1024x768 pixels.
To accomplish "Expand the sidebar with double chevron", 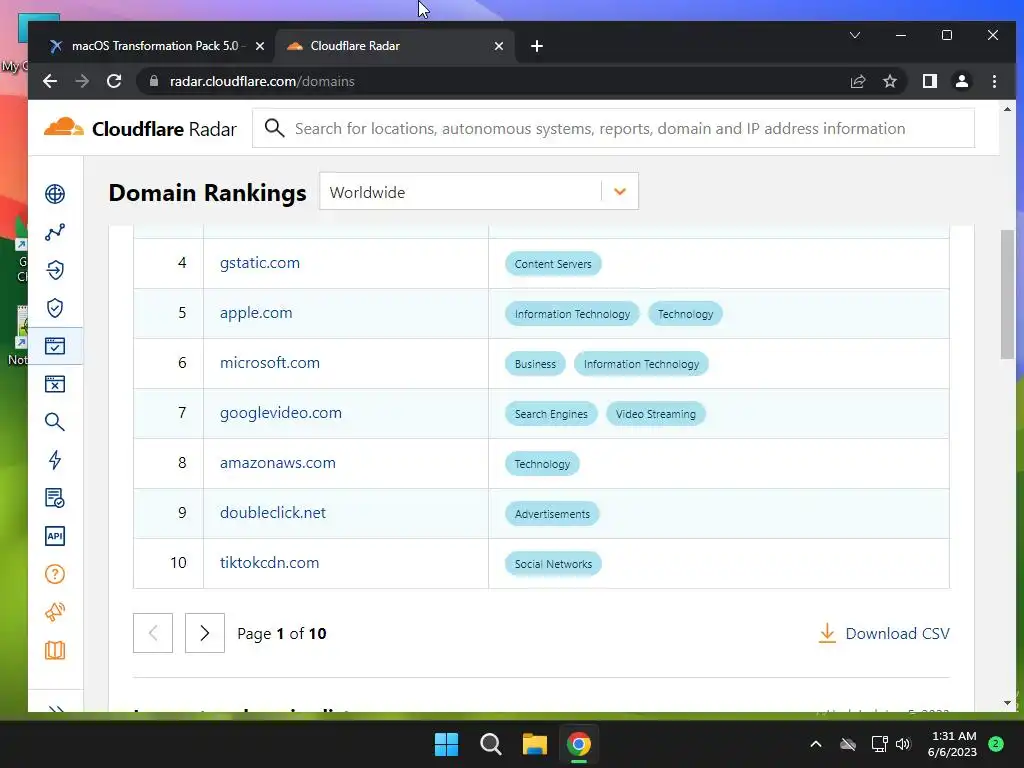I will coord(56,708).
